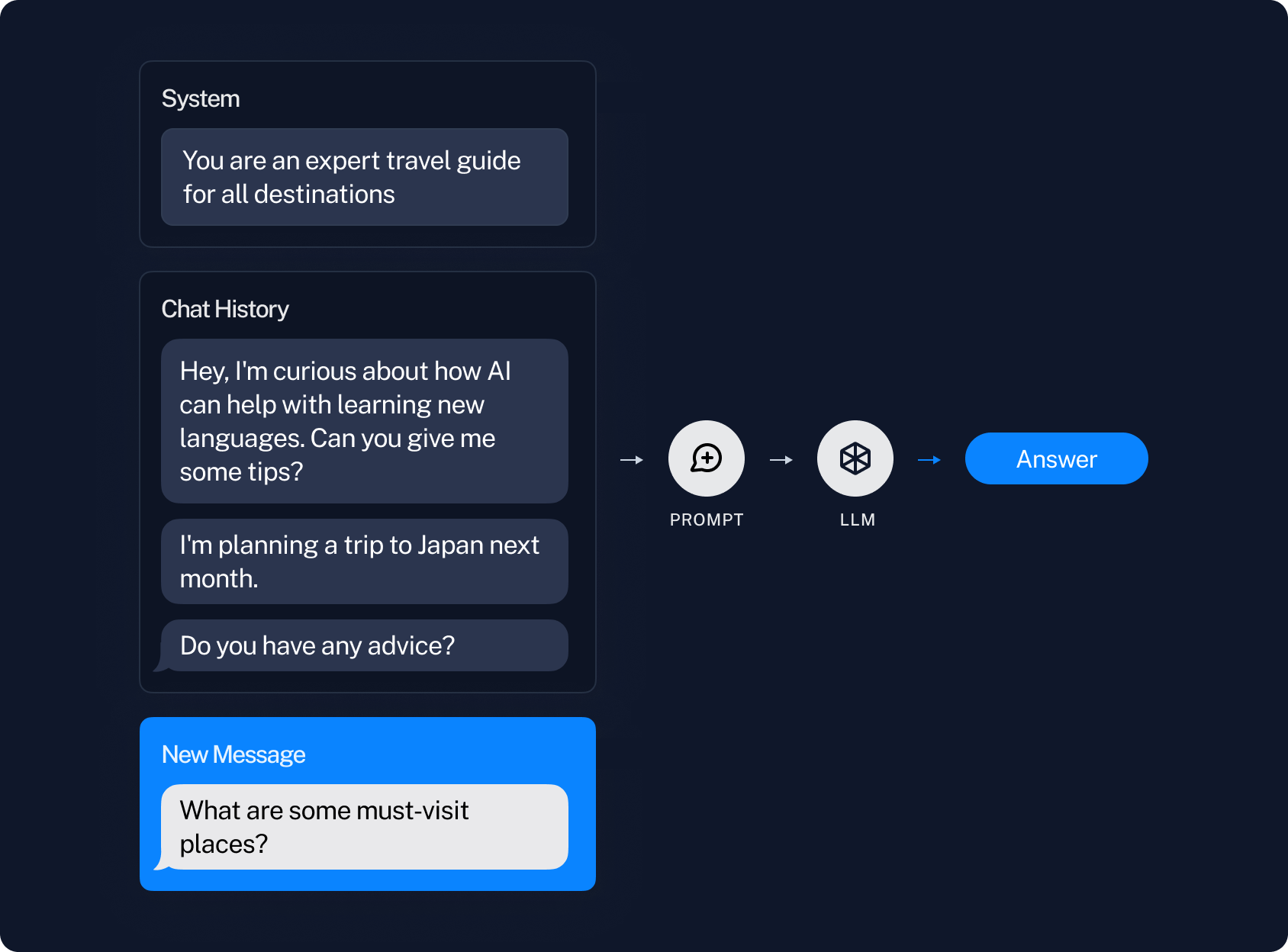The image size is (1288, 952).
Task: Click the PROMPT chat-plus icon
Action: [x=707, y=458]
